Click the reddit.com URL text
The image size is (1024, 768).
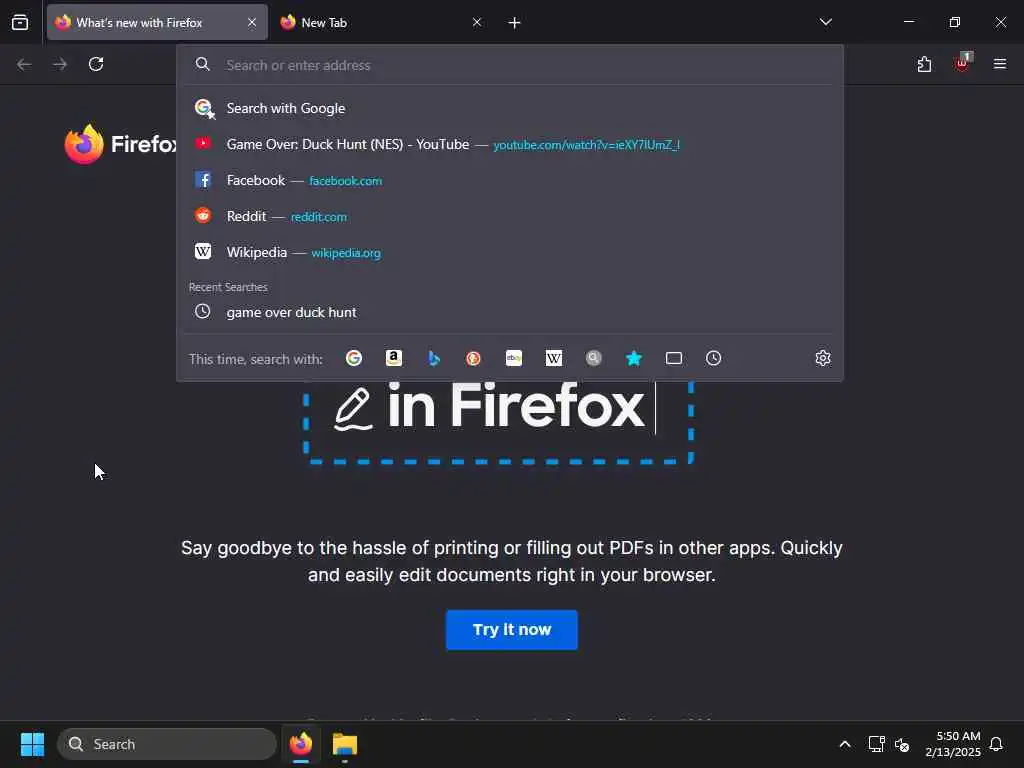point(319,217)
